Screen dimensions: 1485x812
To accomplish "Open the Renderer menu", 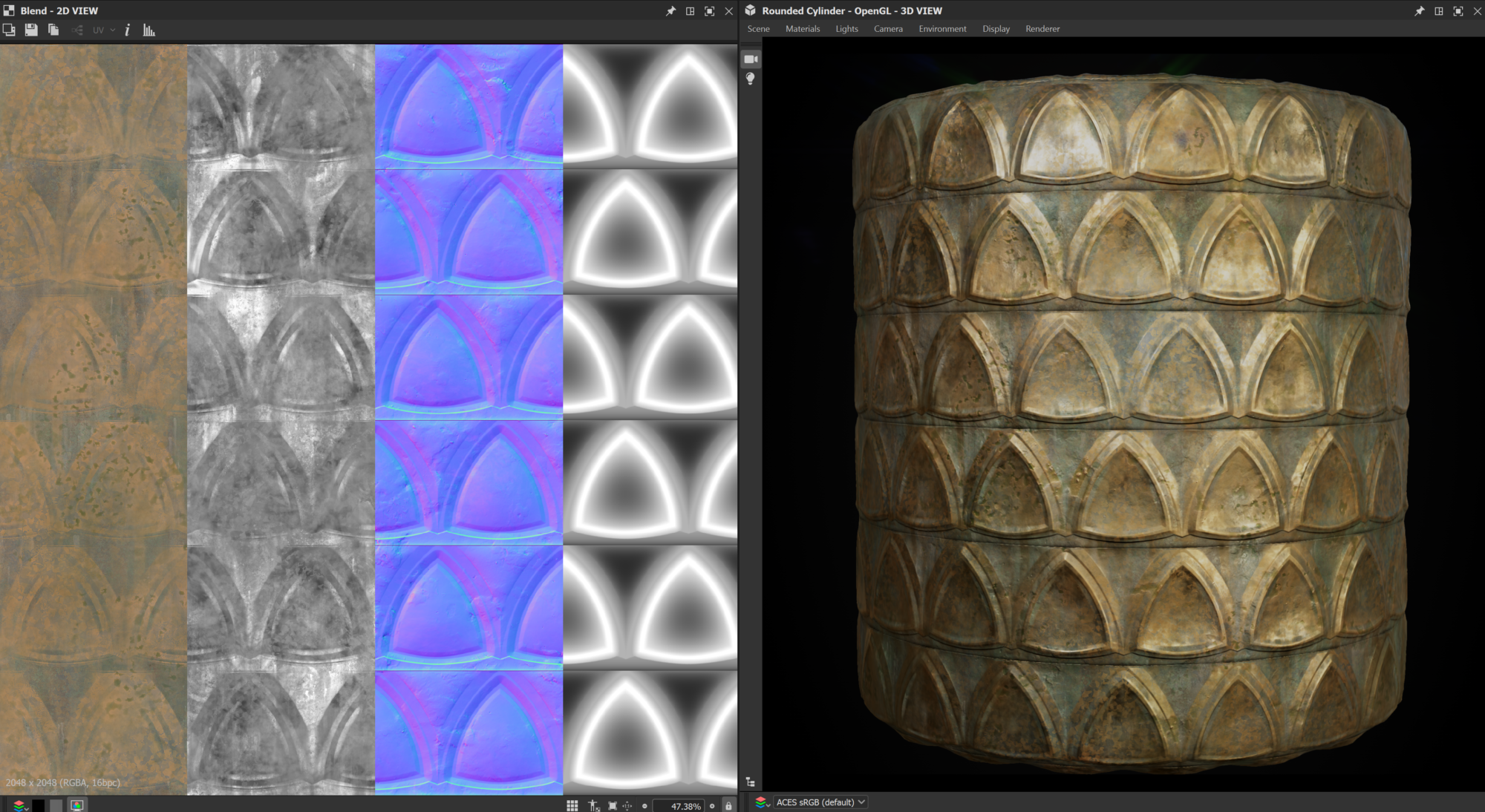I will [x=1042, y=29].
